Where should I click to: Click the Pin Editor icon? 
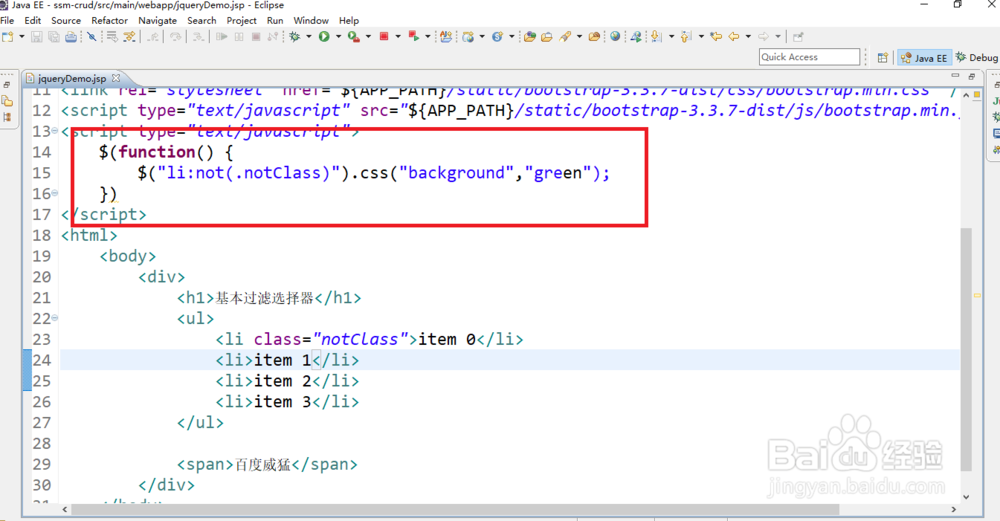(x=798, y=36)
